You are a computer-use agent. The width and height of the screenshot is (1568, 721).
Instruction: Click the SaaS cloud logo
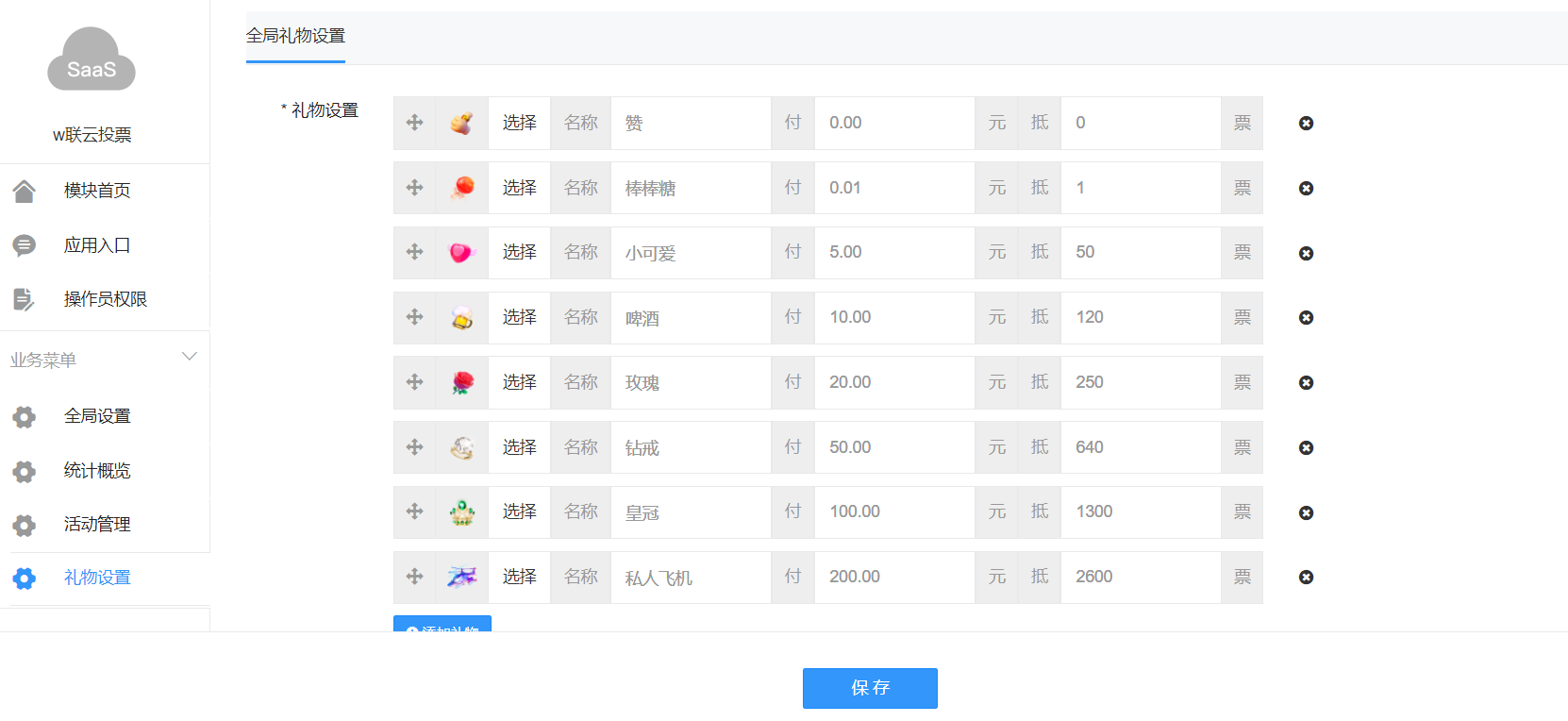[92, 59]
